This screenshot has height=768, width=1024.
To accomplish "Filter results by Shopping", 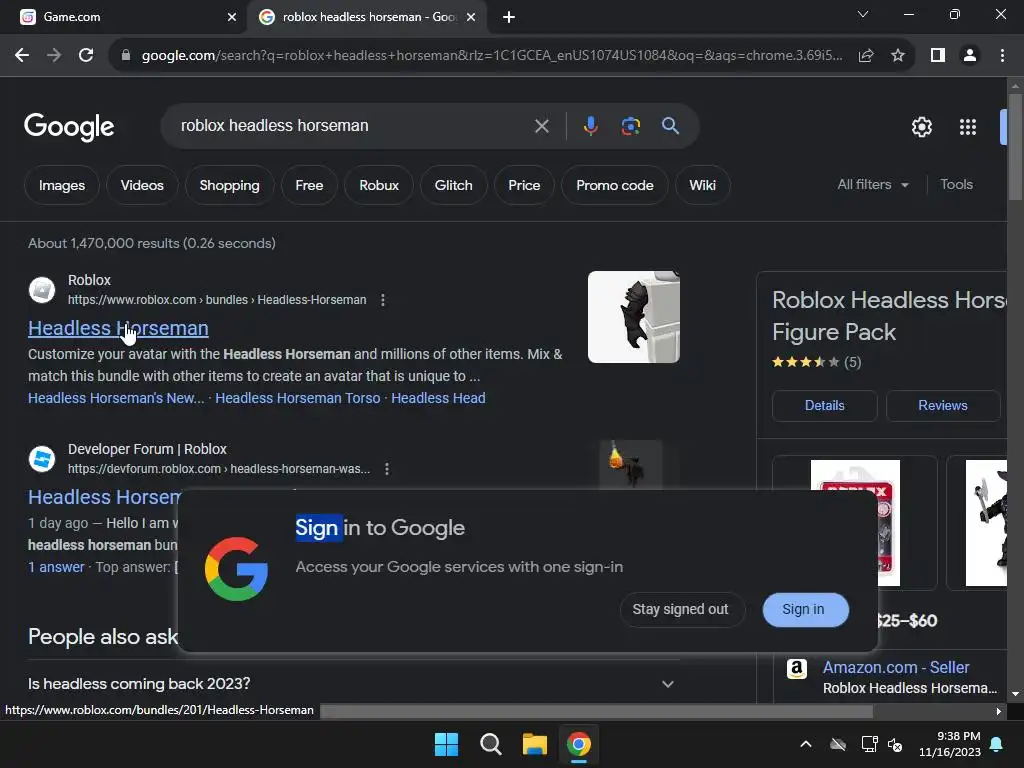I will (229, 185).
